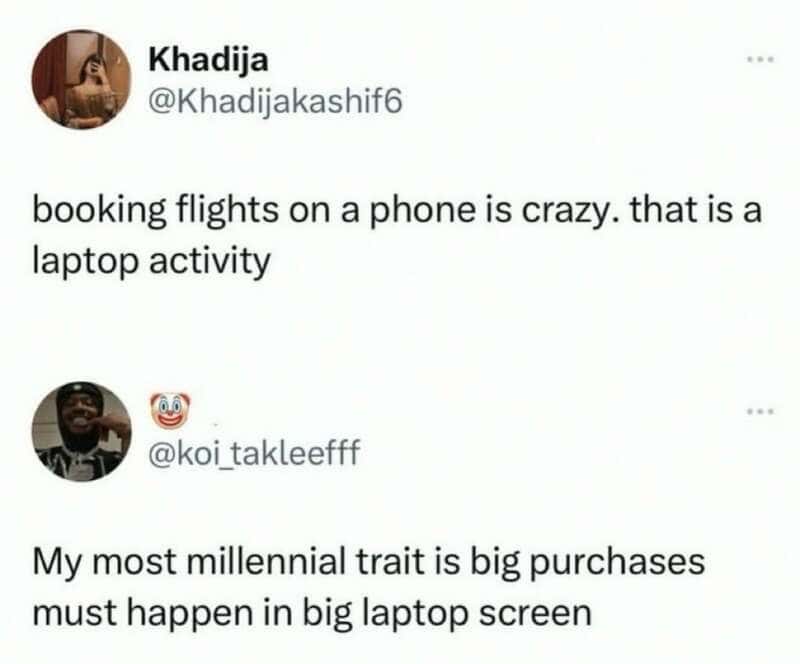Click the words "laptop activity"
This screenshot has height=664, width=800.
[151, 262]
